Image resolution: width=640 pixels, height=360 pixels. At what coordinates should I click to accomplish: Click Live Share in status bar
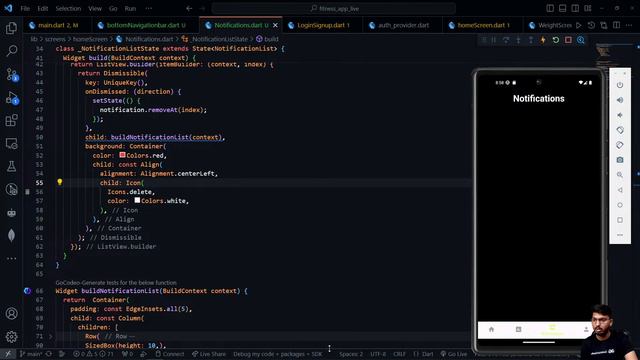click(x=209, y=354)
